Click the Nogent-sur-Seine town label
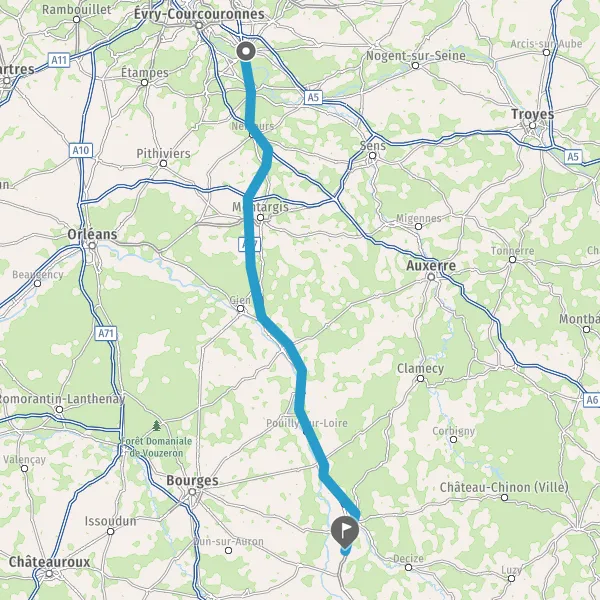Viewport: 600px width, 600px height. (416, 56)
